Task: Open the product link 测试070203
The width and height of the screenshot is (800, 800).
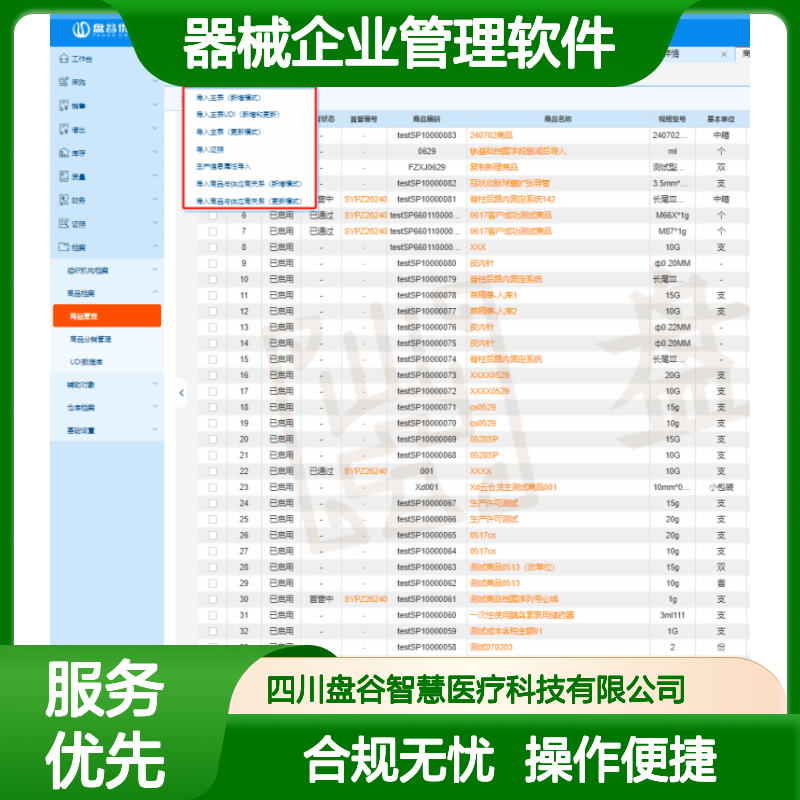Action: (491, 647)
